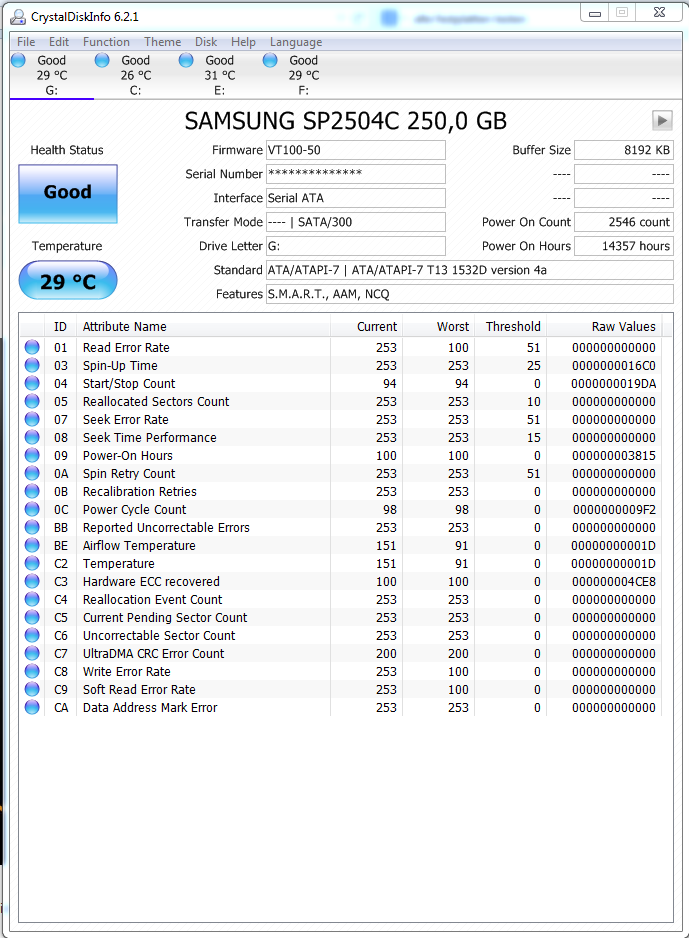Open the Edit menu
Screen dimensions: 689x938
pos(59,42)
